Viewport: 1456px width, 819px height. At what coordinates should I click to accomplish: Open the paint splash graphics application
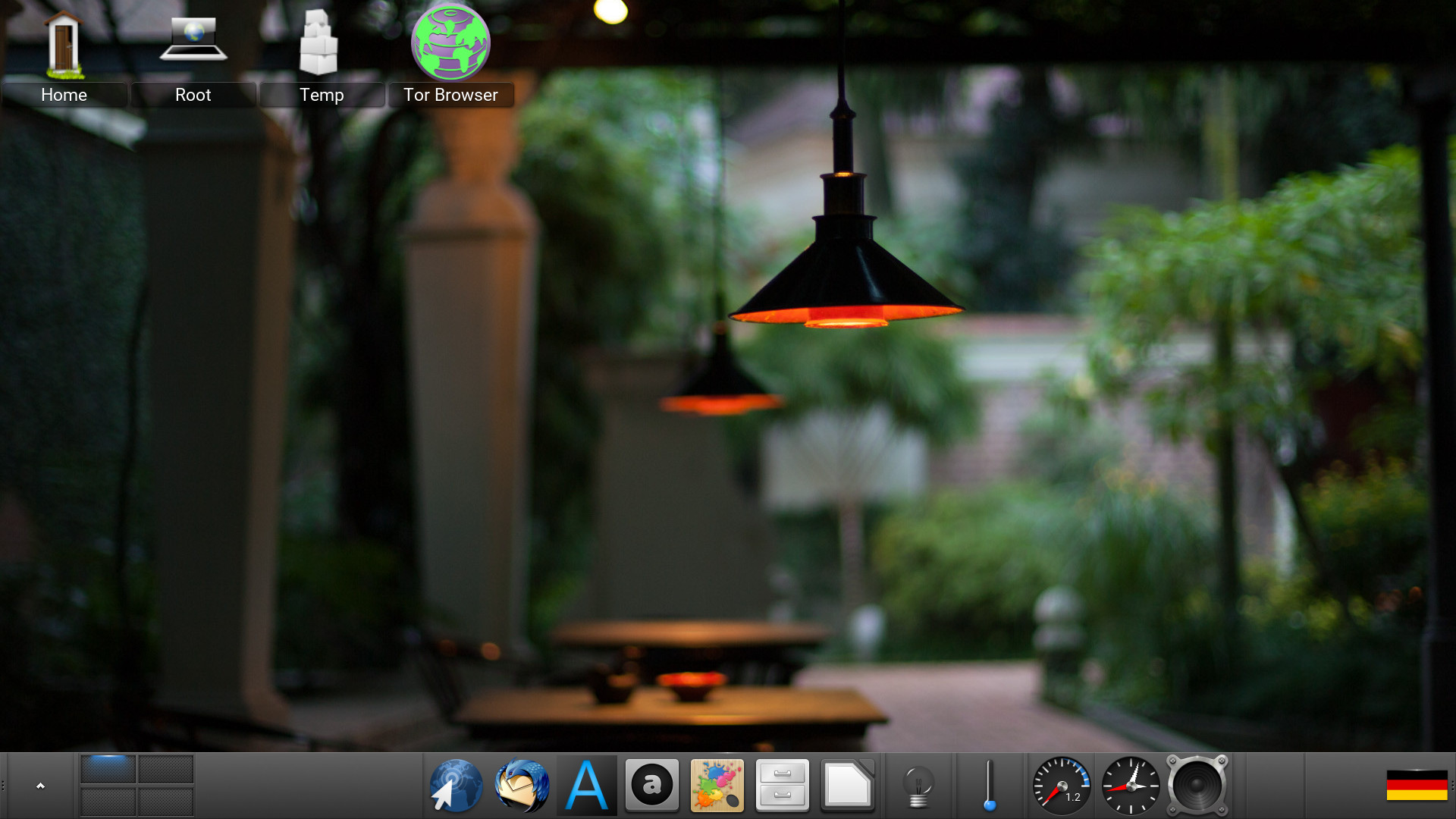[x=717, y=786]
